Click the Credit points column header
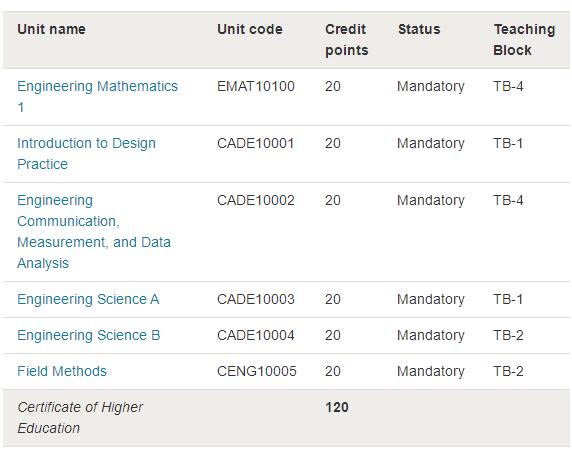 click(347, 39)
